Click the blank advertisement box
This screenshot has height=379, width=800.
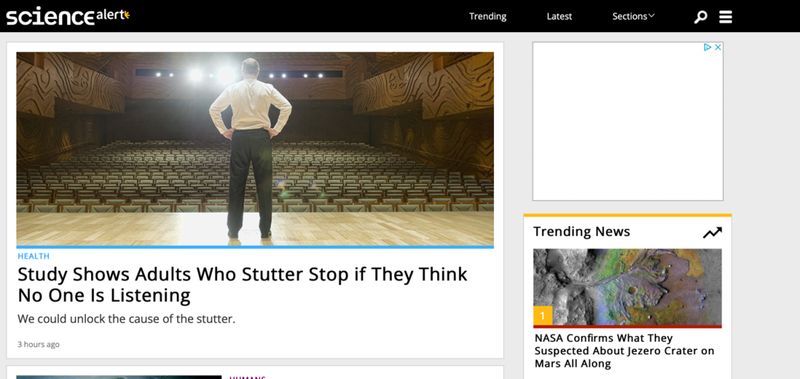click(x=628, y=121)
